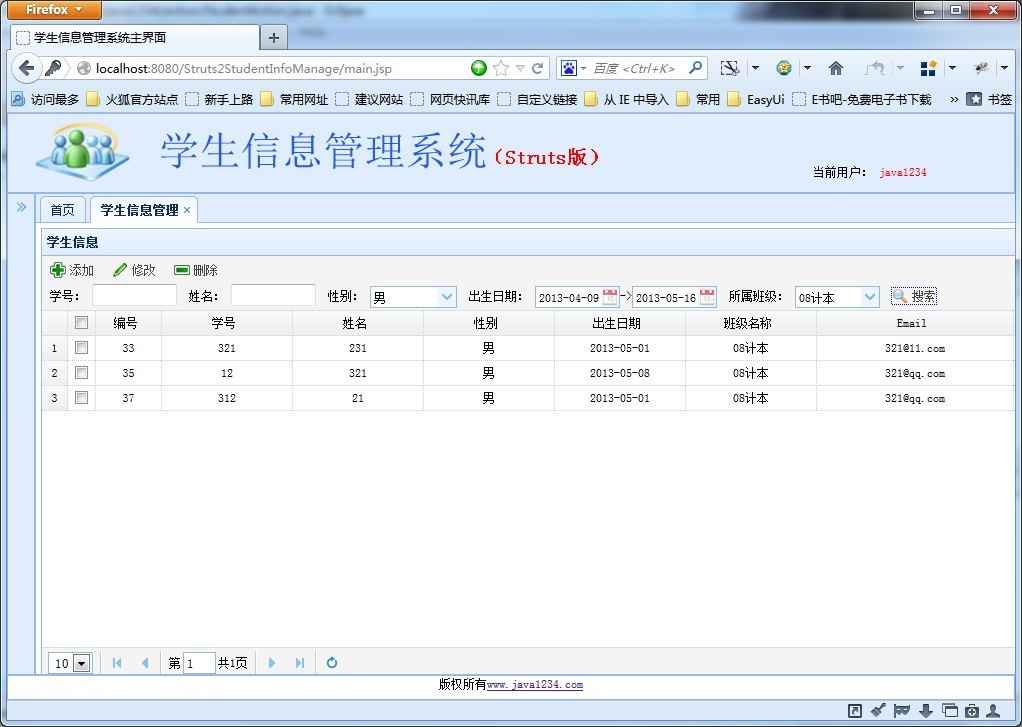Open the 性别 gender dropdown showing 男
Screen dimensions: 1022x727
click(446, 297)
